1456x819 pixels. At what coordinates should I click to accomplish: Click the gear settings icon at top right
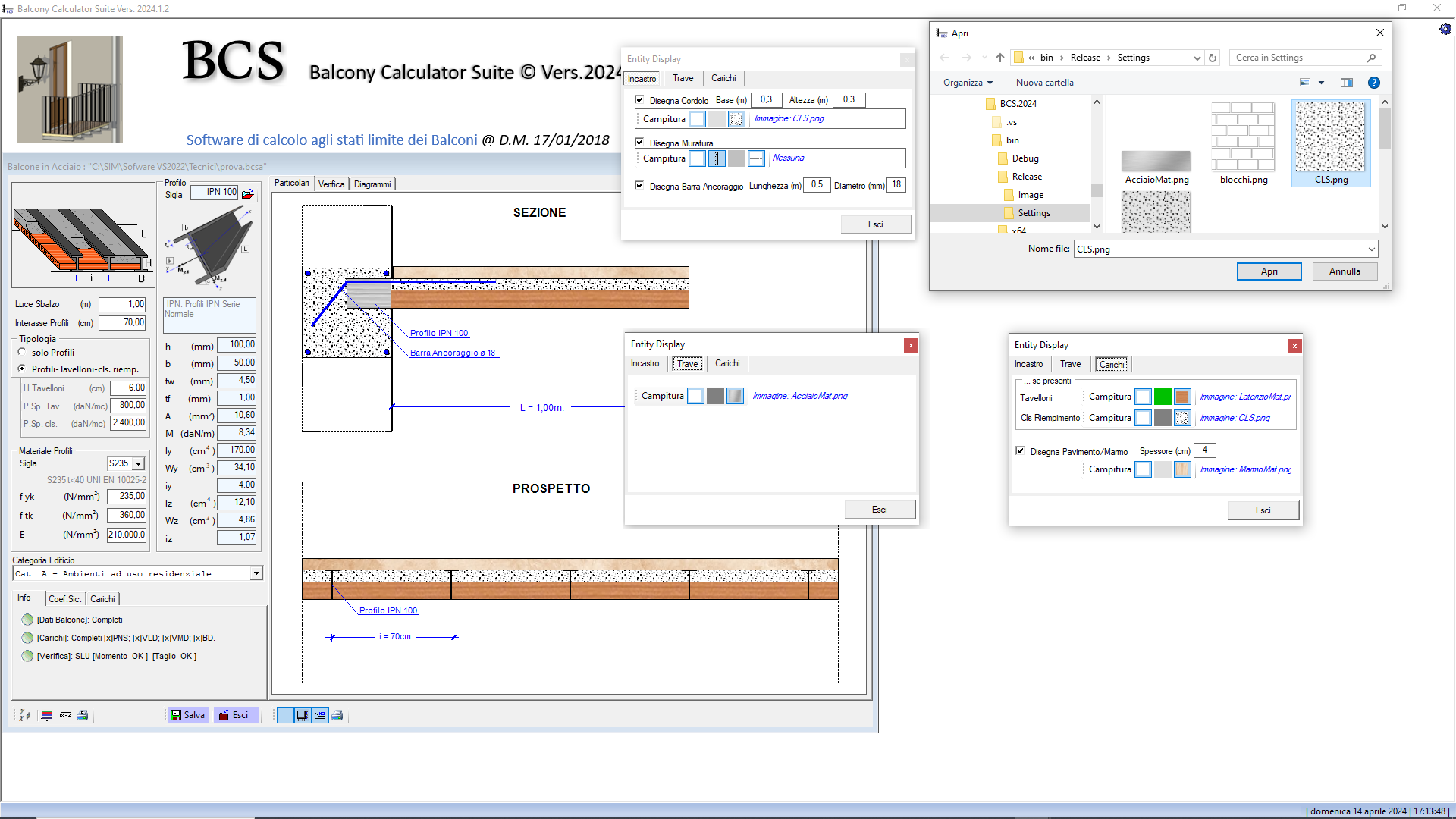[x=1445, y=29]
